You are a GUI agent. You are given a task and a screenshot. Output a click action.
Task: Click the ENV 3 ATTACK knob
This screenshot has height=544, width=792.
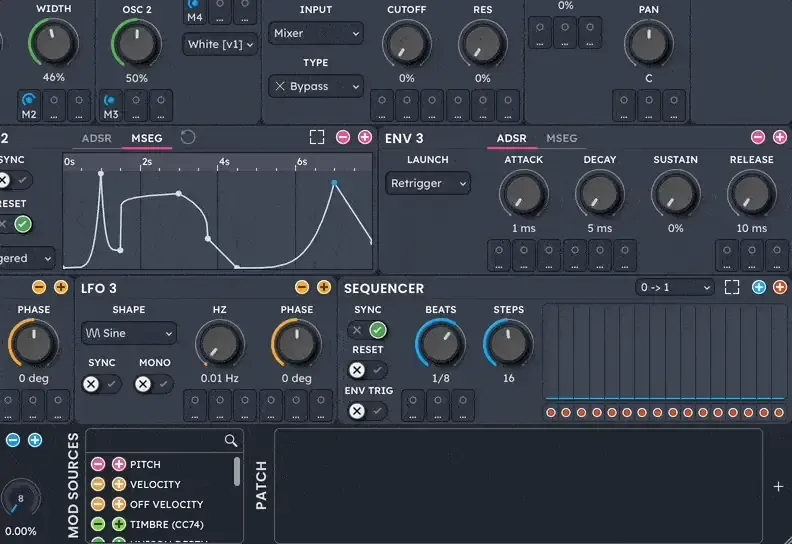pyautogui.click(x=524, y=194)
